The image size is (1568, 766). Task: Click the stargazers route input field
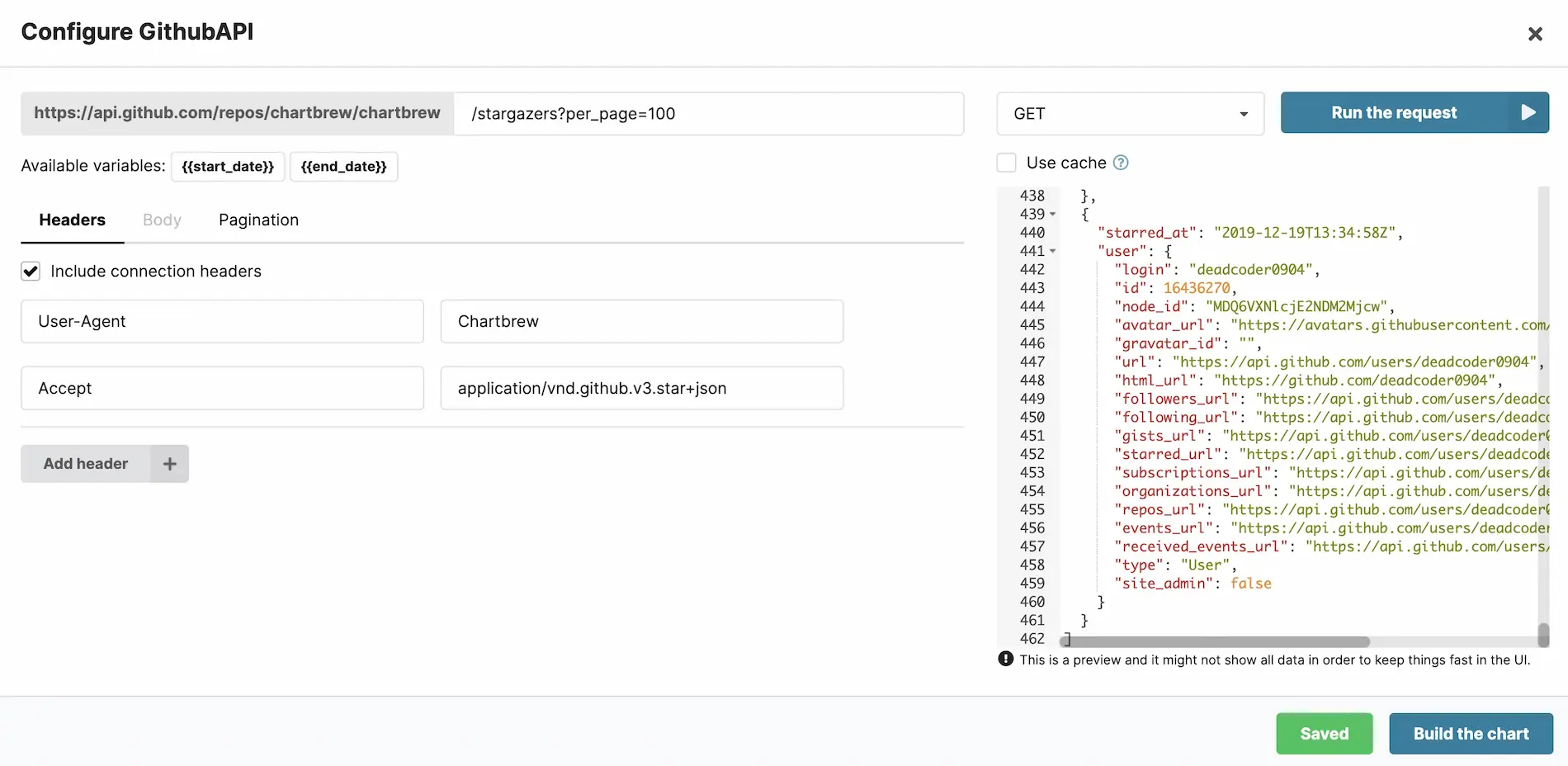(708, 114)
